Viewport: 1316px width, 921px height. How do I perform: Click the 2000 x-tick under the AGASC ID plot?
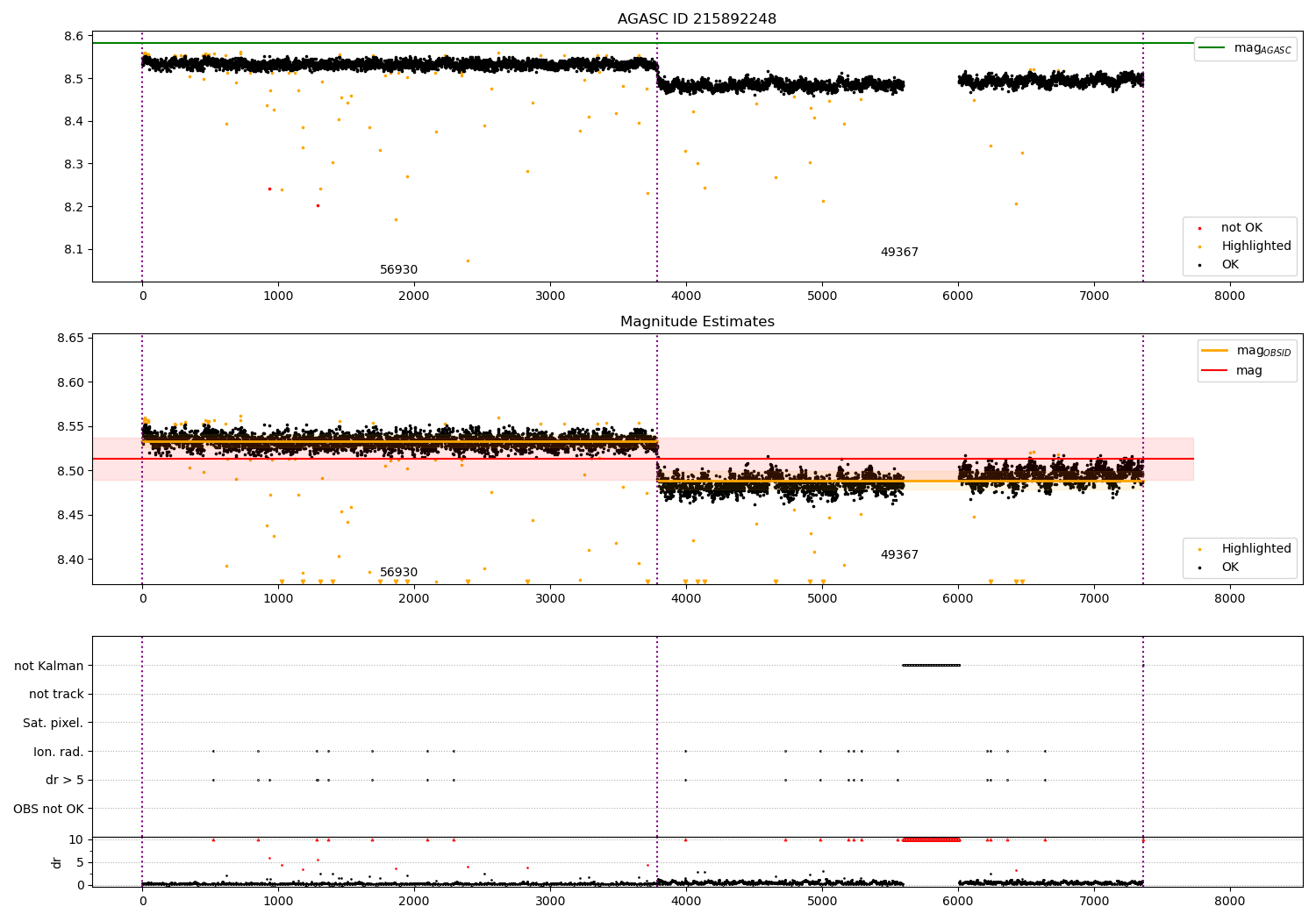pyautogui.click(x=414, y=296)
